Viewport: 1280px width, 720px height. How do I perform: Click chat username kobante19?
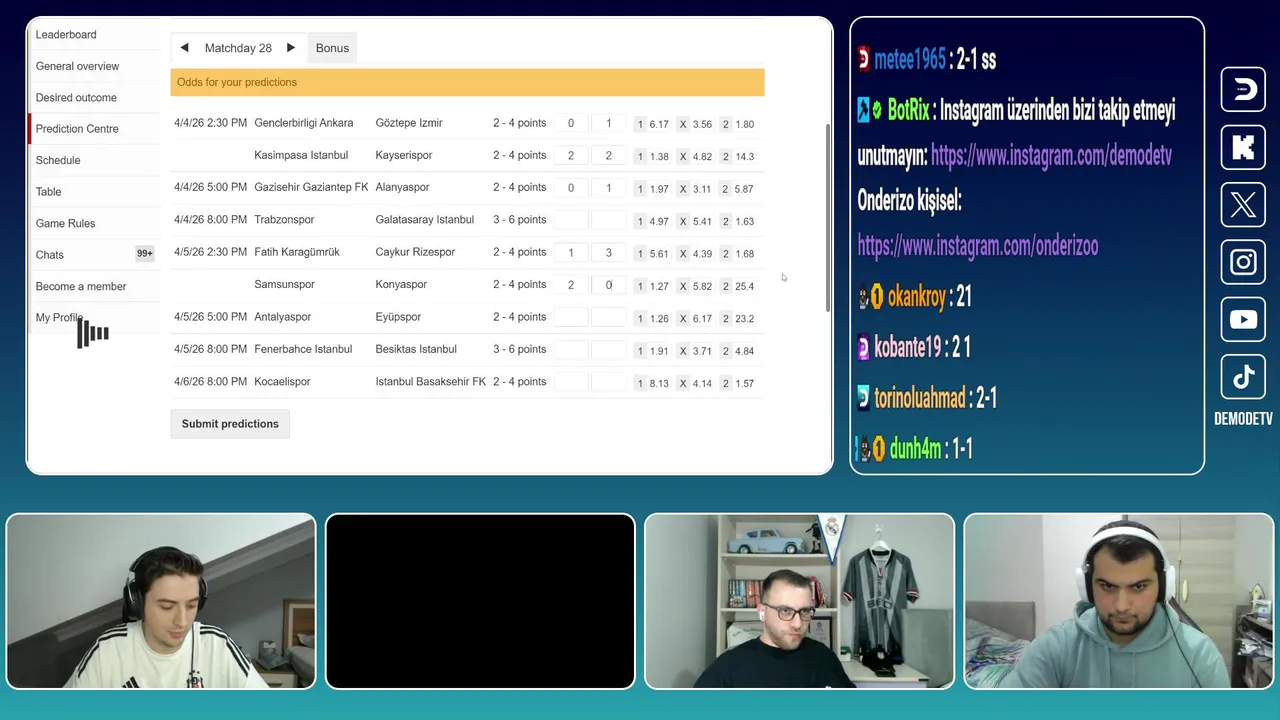pyautogui.click(x=908, y=347)
